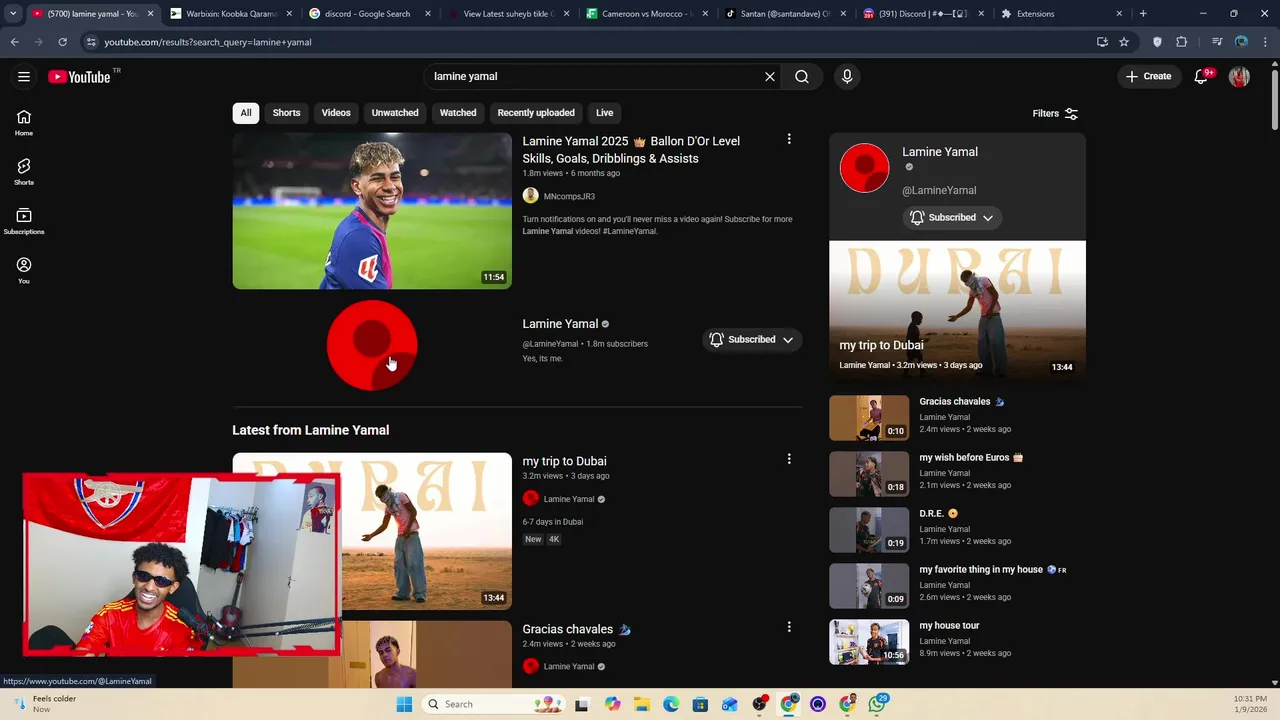
Task: Open the MNcompsJR3 channel link
Action: pos(569,196)
